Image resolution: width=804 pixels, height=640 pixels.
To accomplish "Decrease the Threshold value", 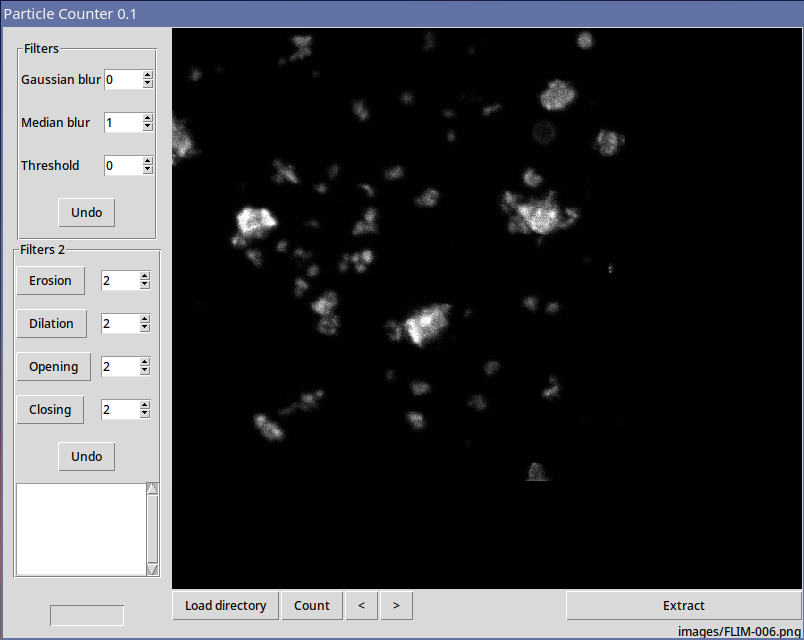I will point(148,170).
